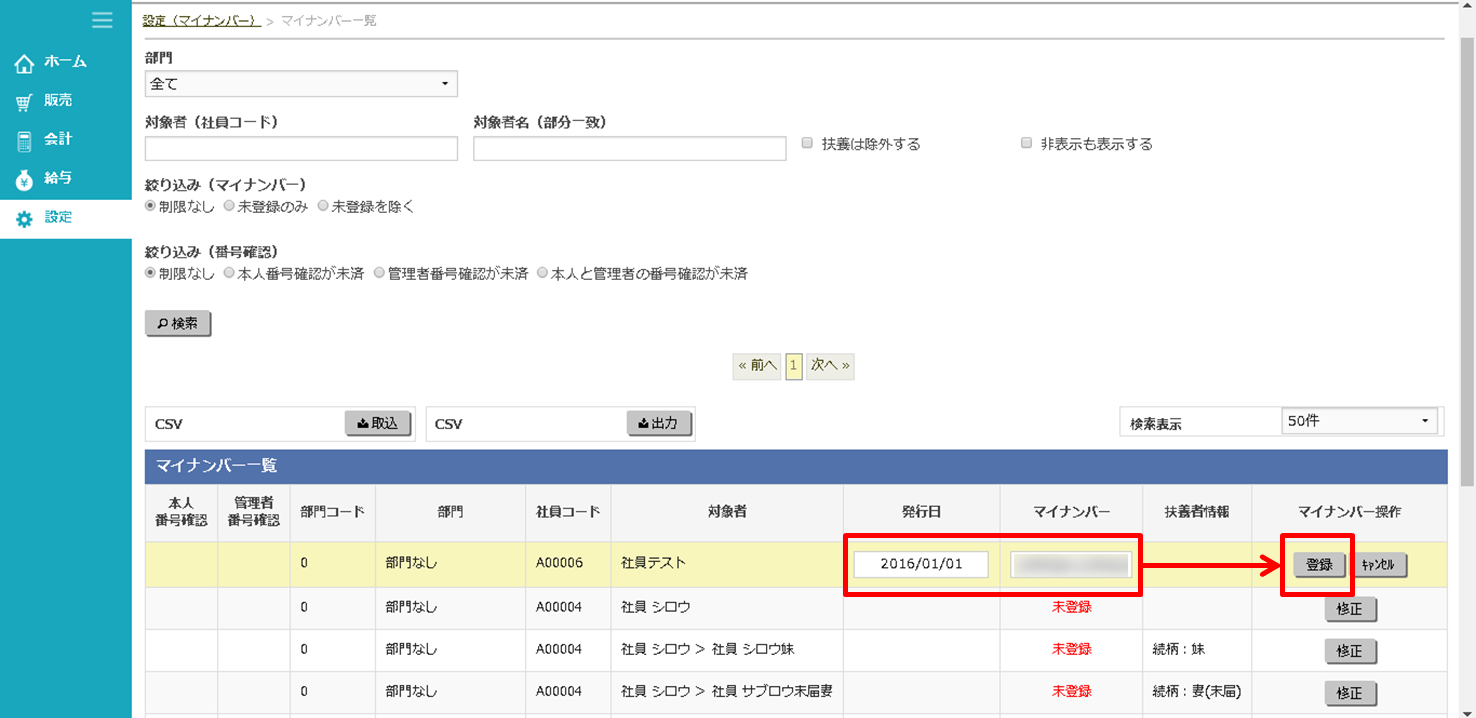Screen dimensions: 1476x718
Task: Click the 登録 button for 社員テスト
Action: tap(1318, 565)
